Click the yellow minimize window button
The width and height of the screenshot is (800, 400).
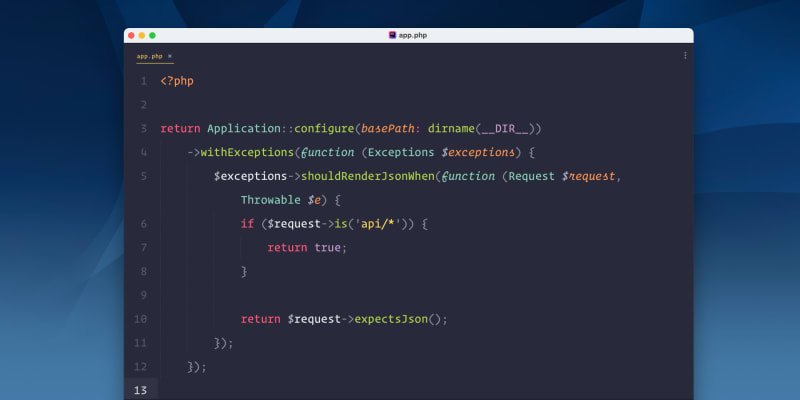[x=142, y=35]
